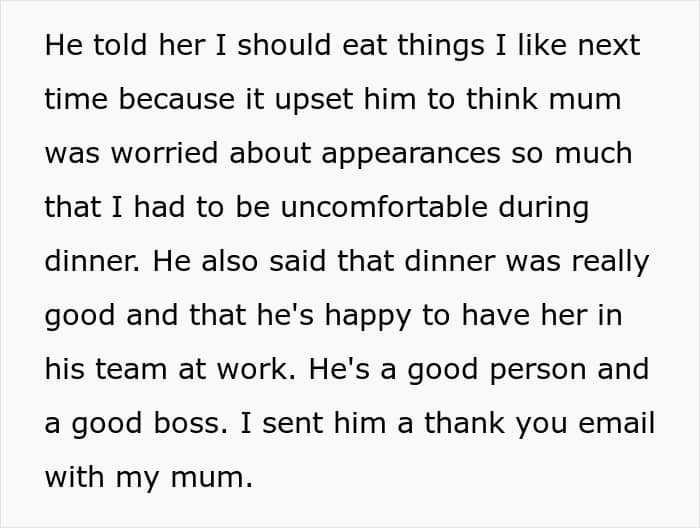Click on the word "thank"
Viewport: 700px width, 528px height.
(464, 423)
